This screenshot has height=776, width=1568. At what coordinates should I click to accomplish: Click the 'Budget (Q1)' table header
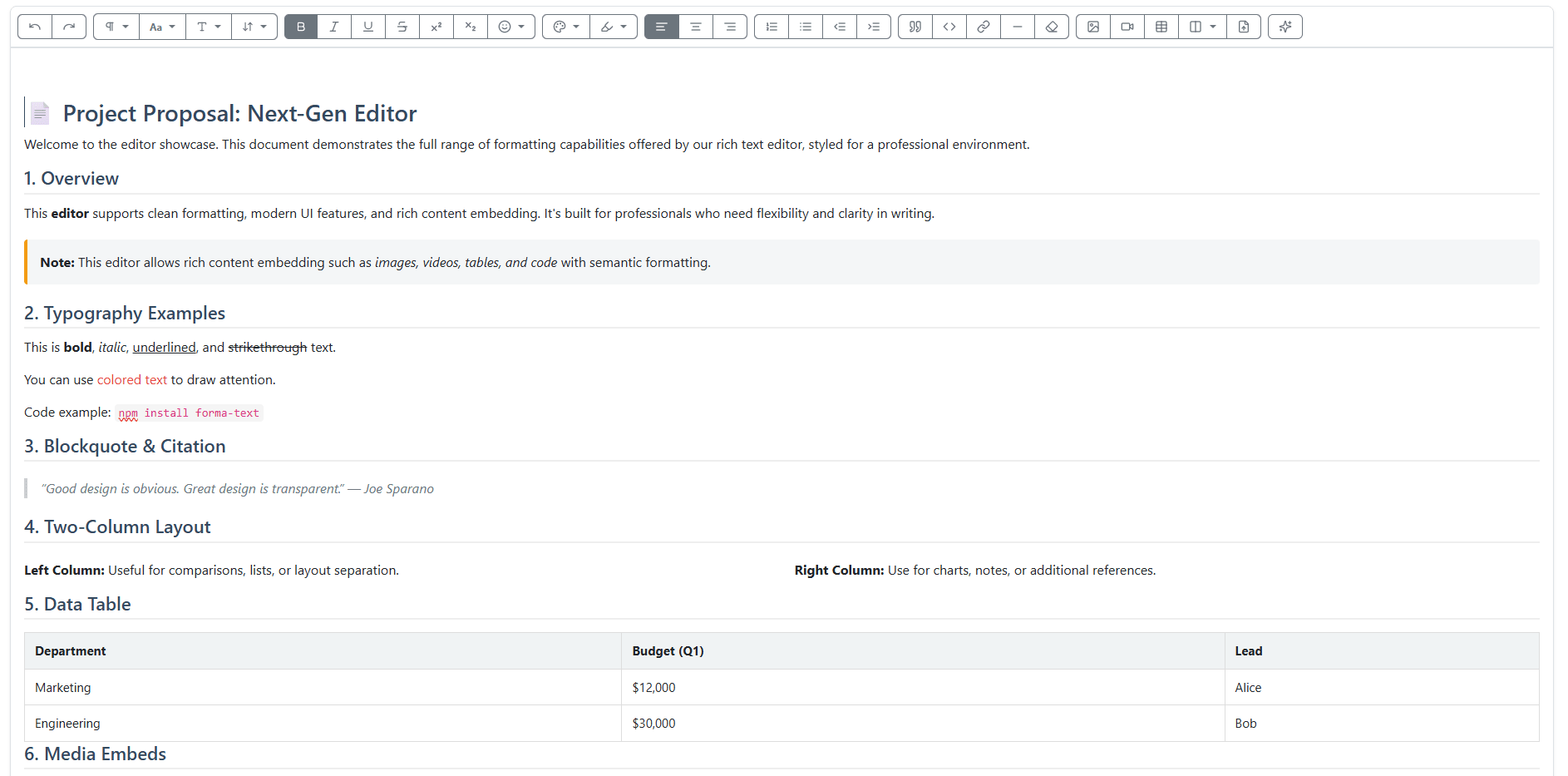pos(923,650)
